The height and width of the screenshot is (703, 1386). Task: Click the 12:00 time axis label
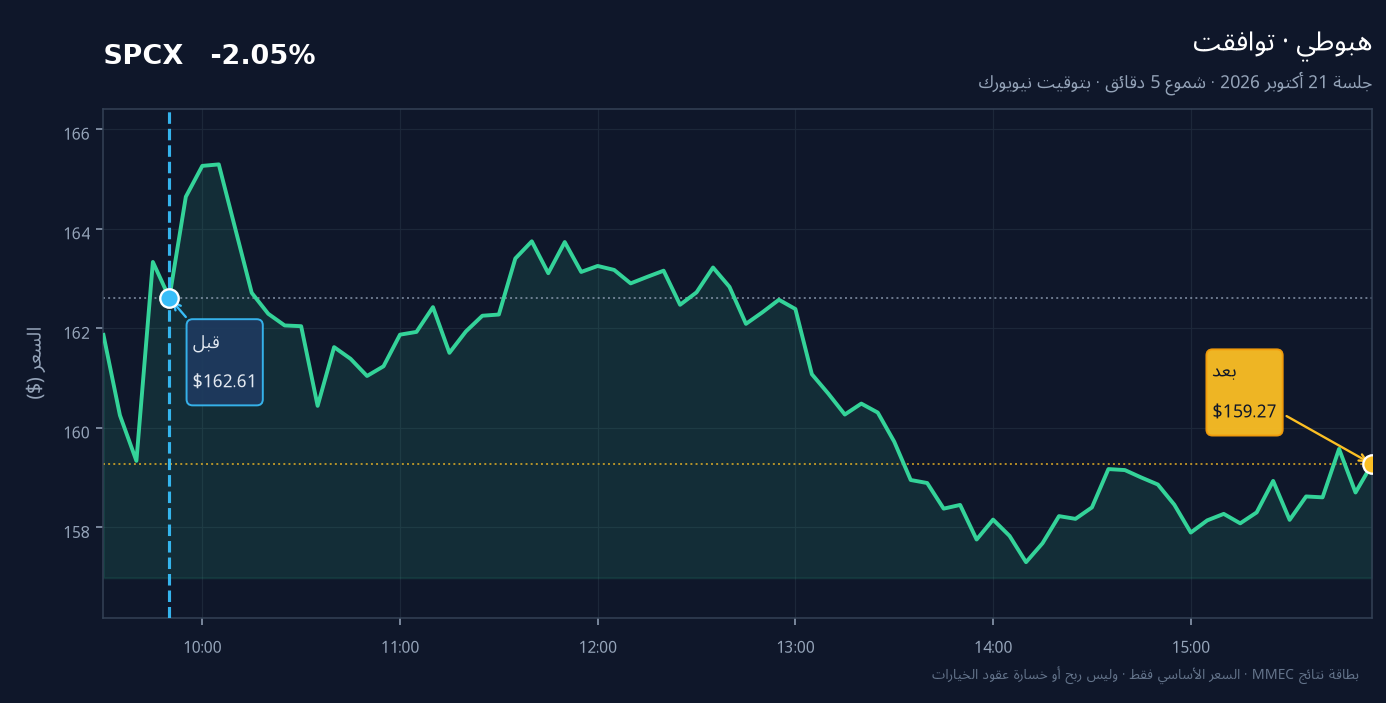[x=598, y=647]
